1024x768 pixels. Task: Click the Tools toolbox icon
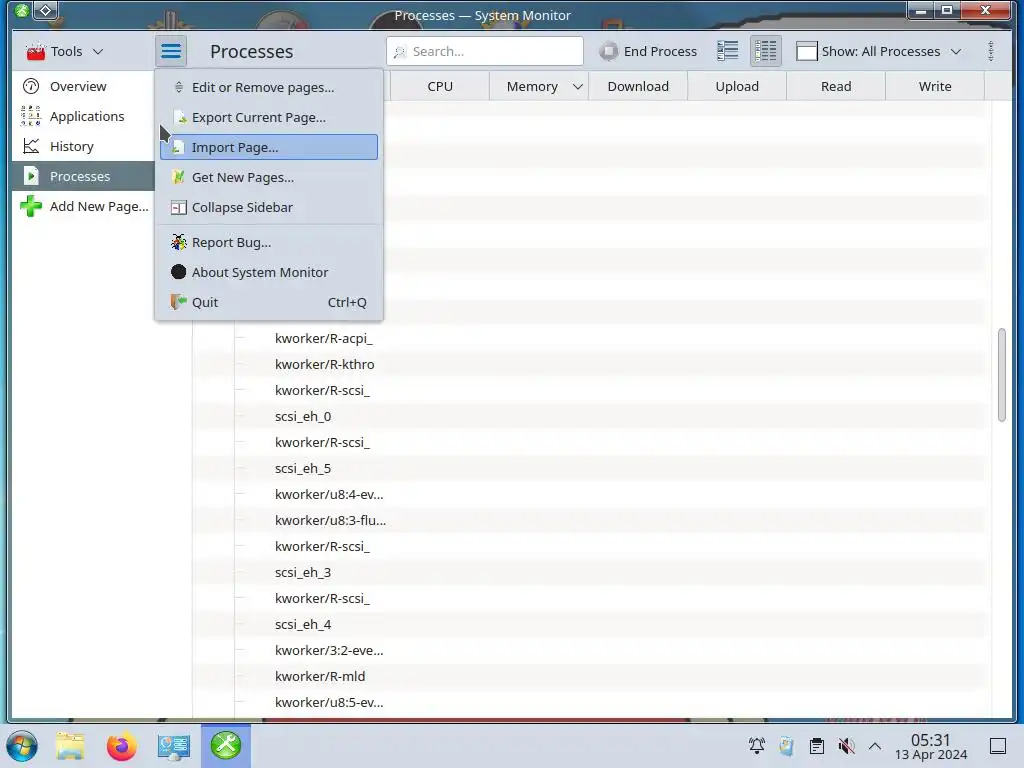click(35, 51)
